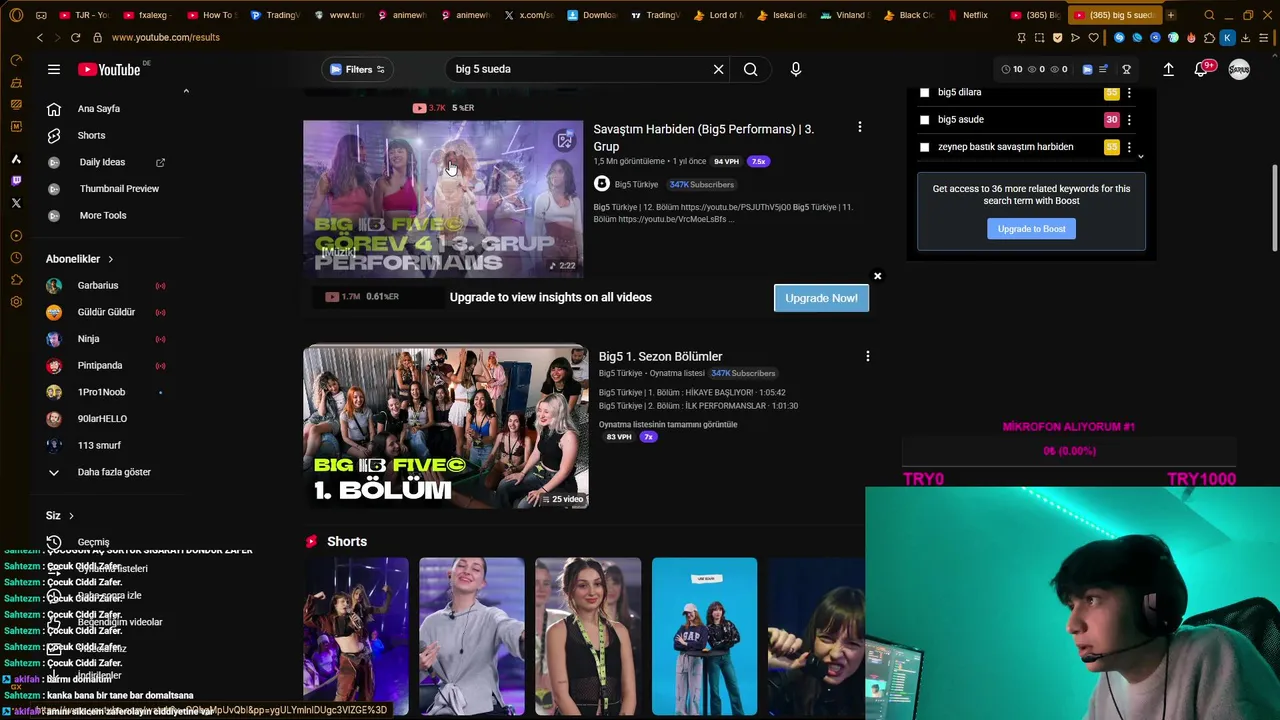Open the Big5 Türkiye channel under the first video
Image resolution: width=1280 pixels, height=720 pixels.
tap(636, 184)
